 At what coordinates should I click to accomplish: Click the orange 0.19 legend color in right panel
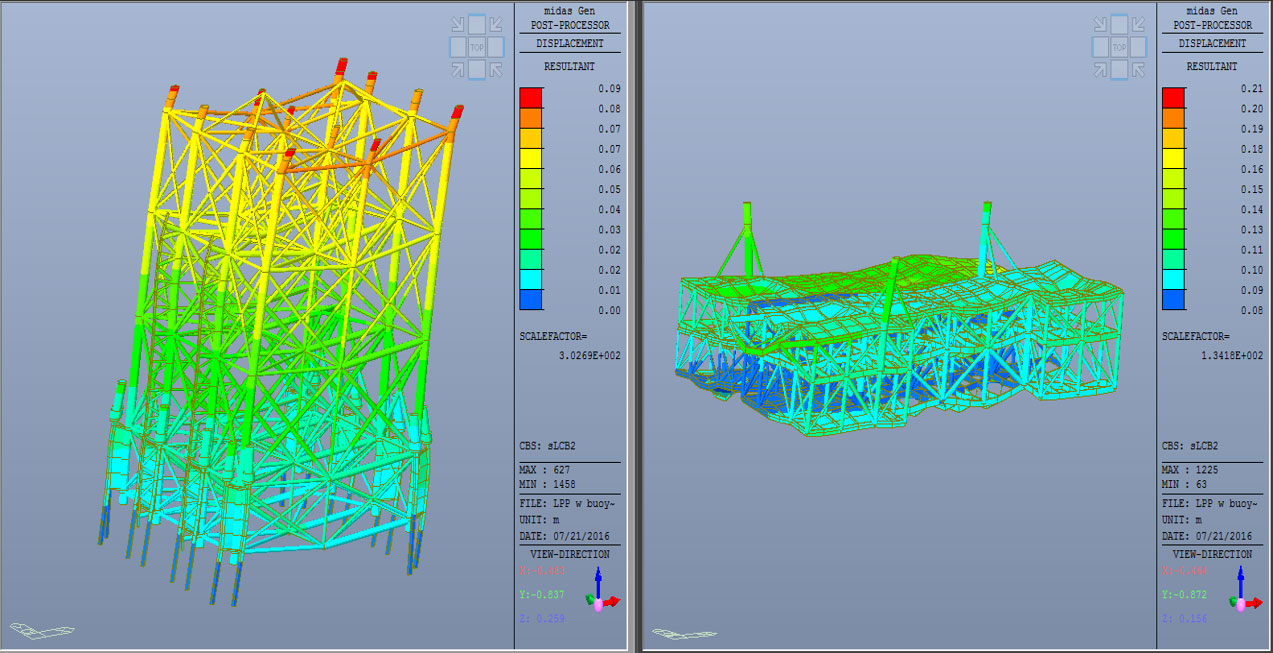pyautogui.click(x=1173, y=118)
